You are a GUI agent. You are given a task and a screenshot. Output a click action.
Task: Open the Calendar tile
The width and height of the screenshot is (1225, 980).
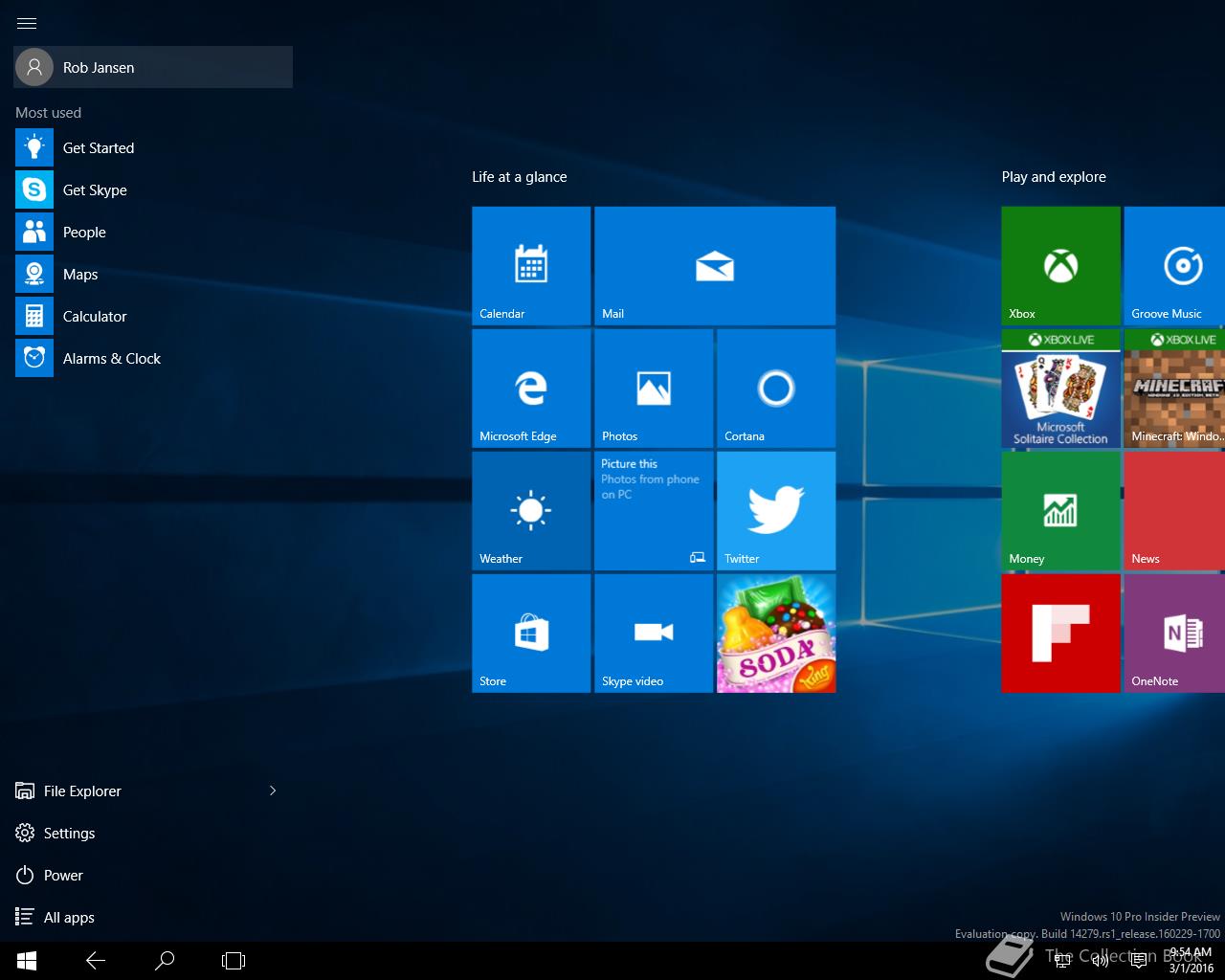531,266
